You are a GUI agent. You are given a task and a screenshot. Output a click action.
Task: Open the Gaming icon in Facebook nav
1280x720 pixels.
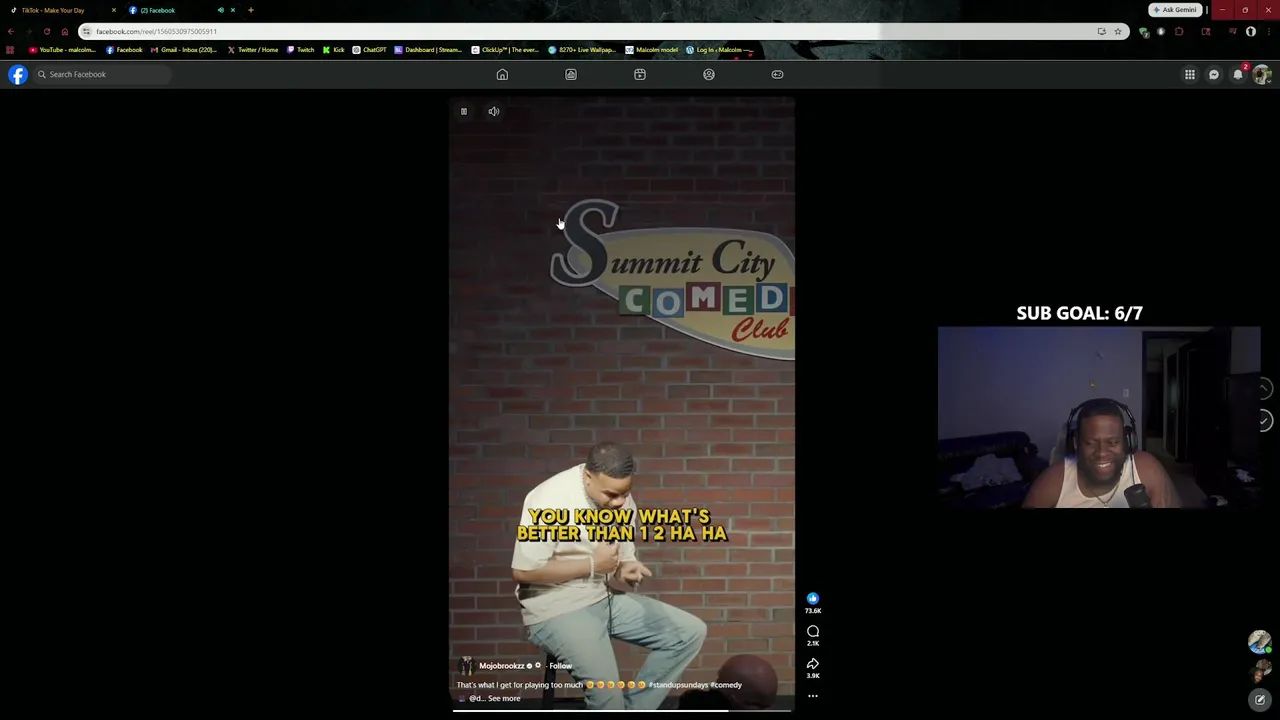point(777,74)
